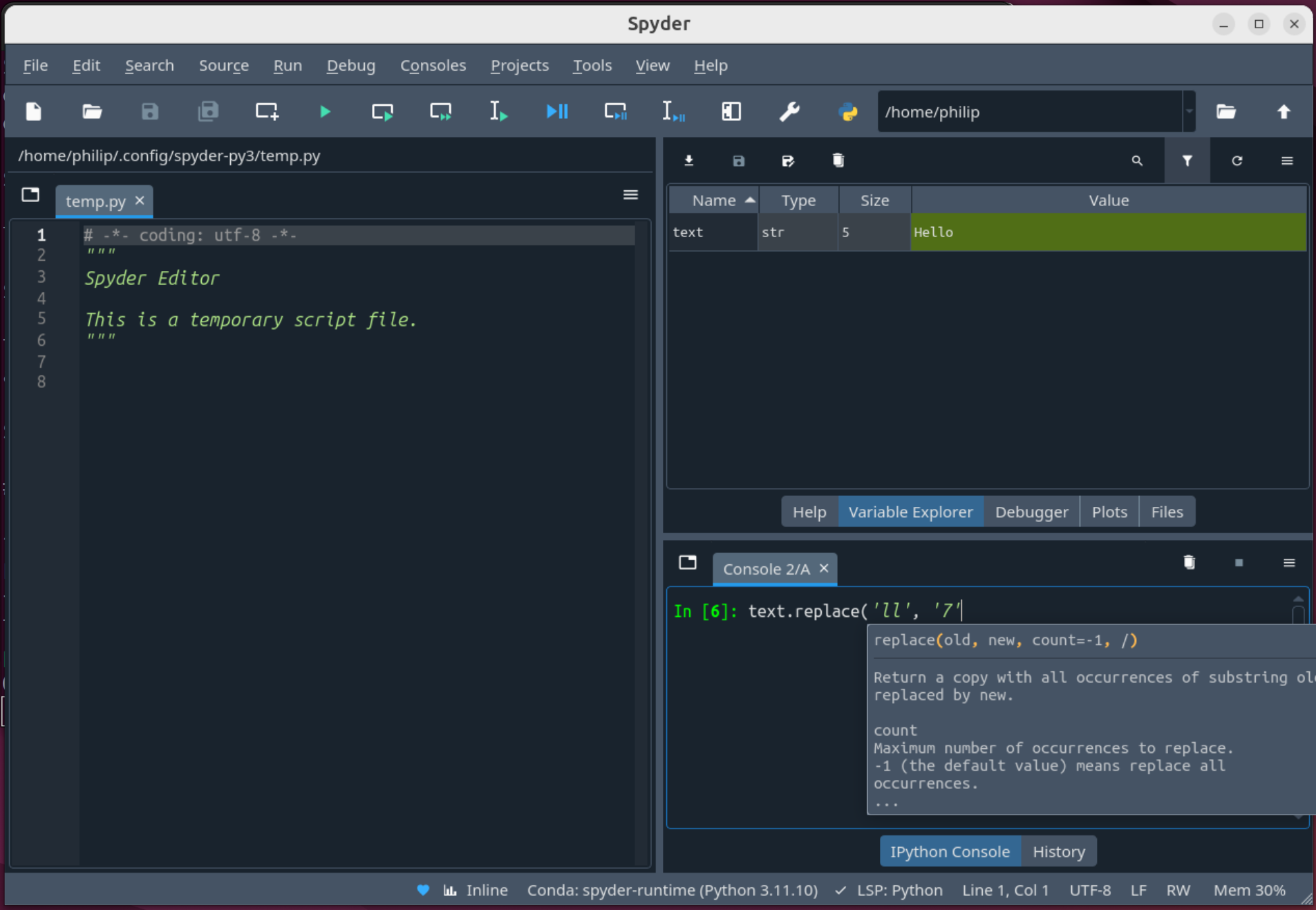Browse editor tabs icon
Image resolution: width=1316 pixels, height=910 pixels.
(x=30, y=195)
